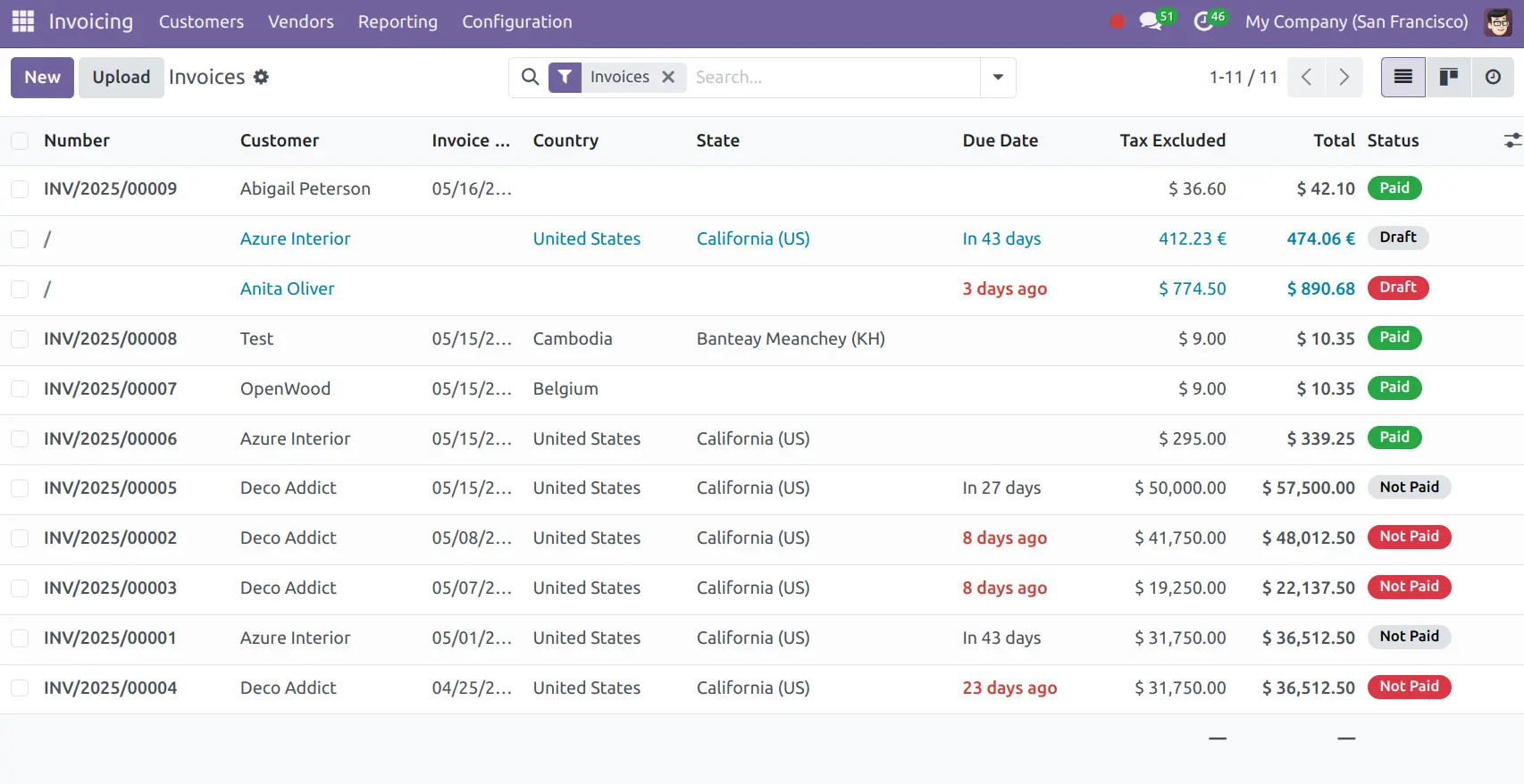Click the Banteay Meanchey (KH) state cell
This screenshot has width=1524, height=784.
[x=791, y=338]
